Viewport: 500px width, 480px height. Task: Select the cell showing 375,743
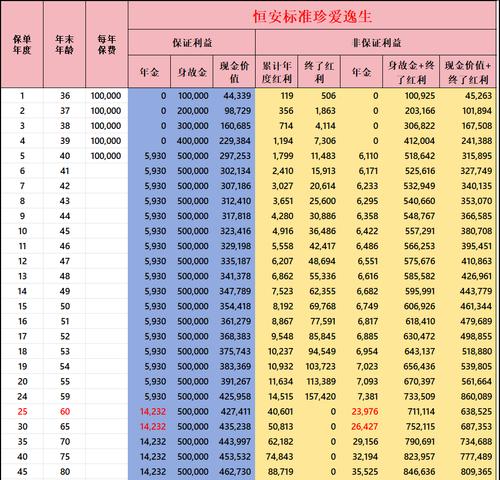235,351
